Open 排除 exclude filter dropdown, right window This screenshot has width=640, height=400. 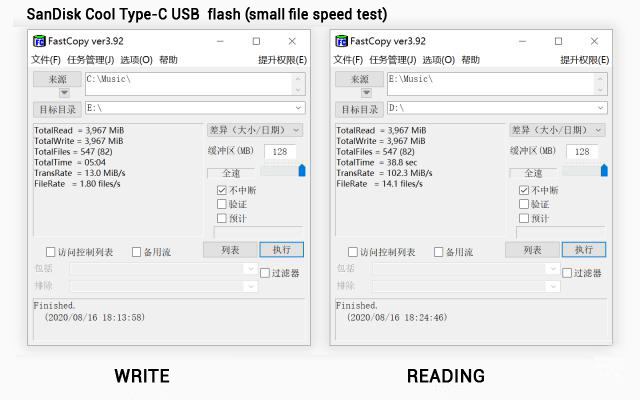553,286
